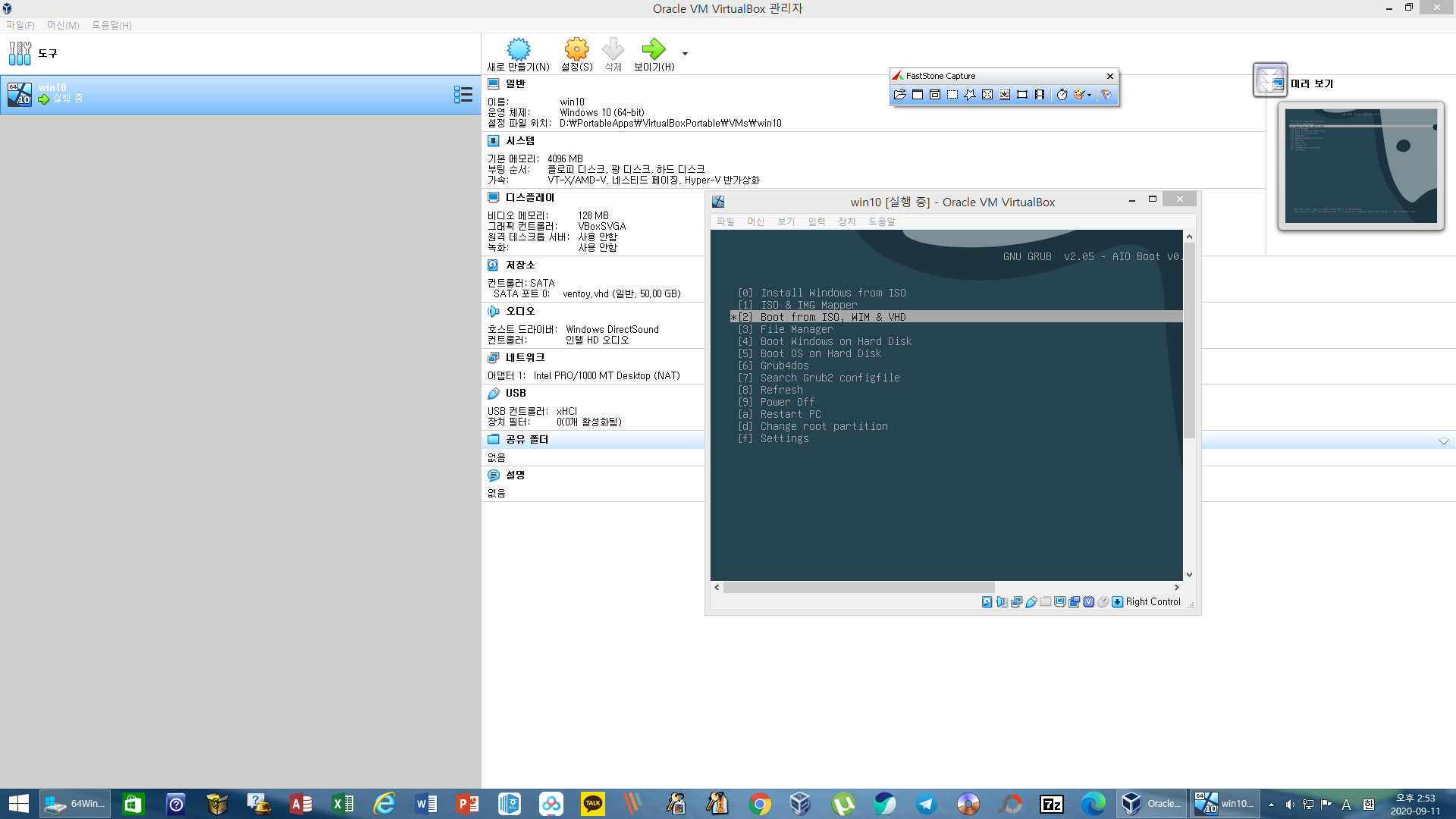Viewport: 1456px width, 819px height.
Task: Open the win10 machine list menu icon
Action: point(463,94)
